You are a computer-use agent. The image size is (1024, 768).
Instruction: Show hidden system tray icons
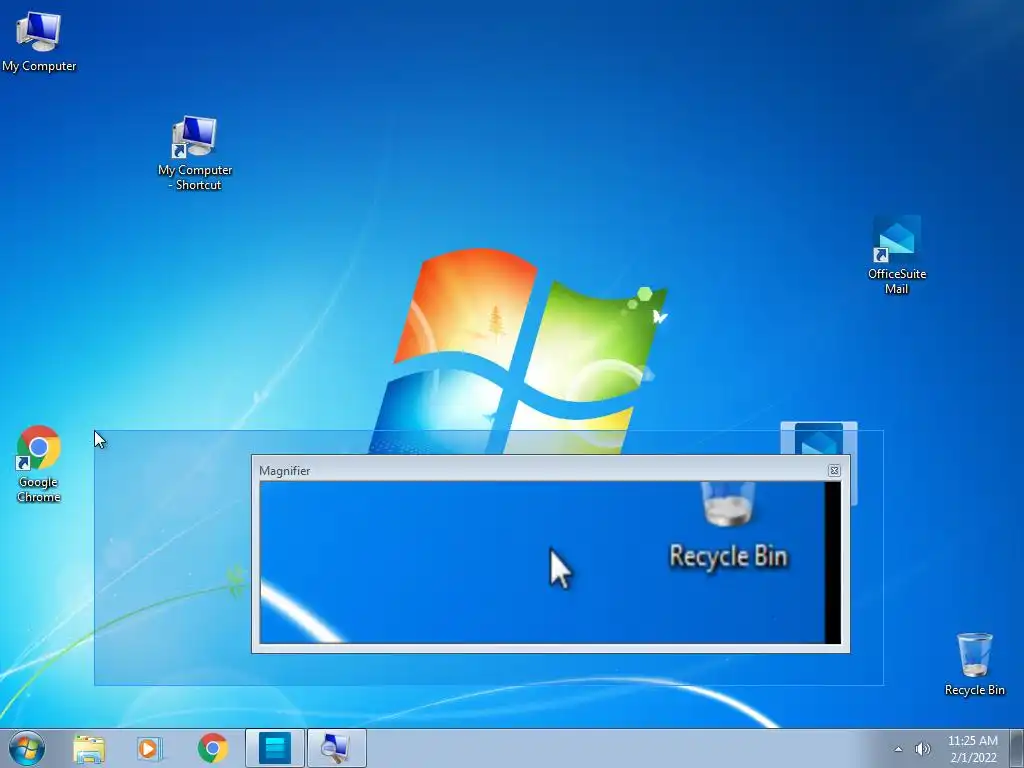(899, 749)
